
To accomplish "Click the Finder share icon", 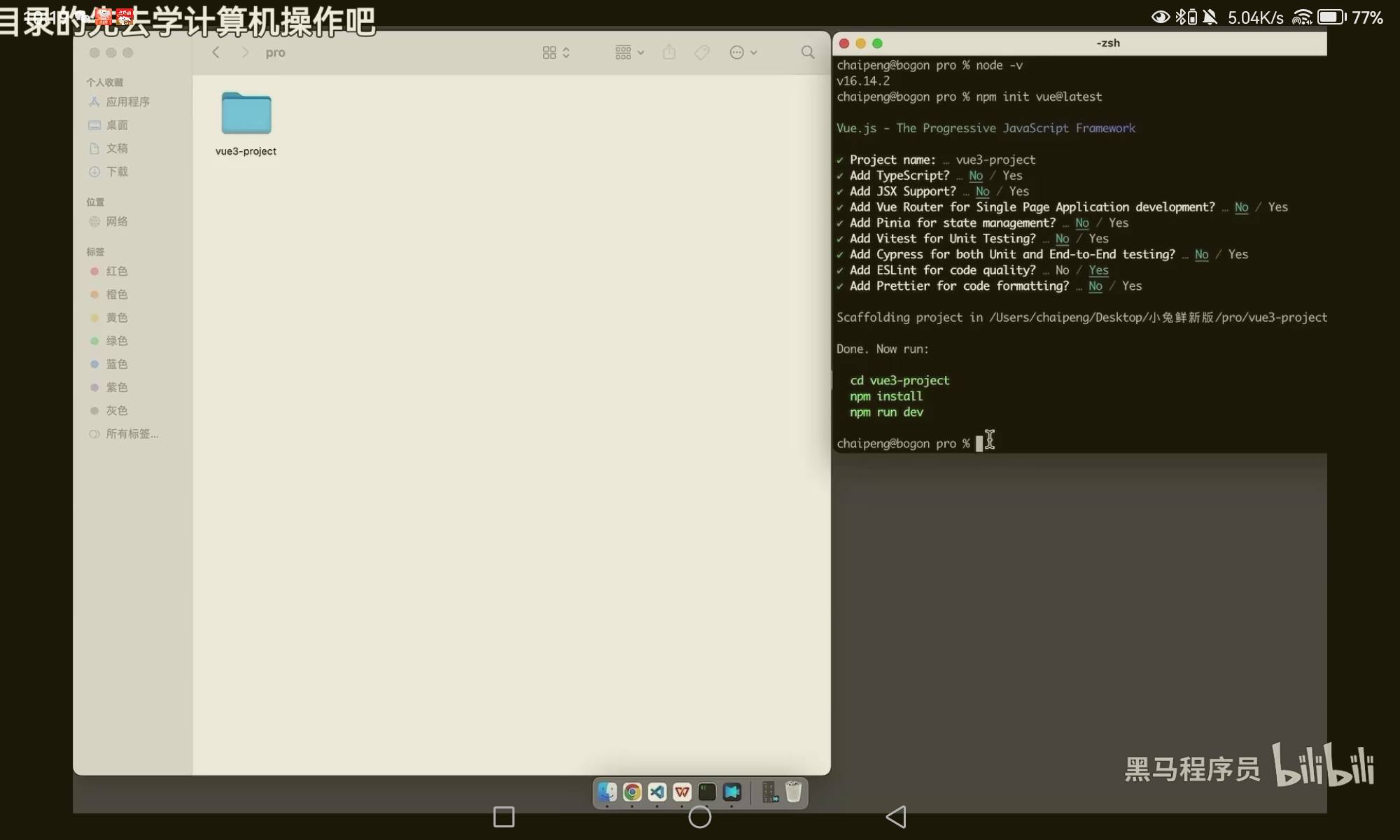I will click(669, 52).
